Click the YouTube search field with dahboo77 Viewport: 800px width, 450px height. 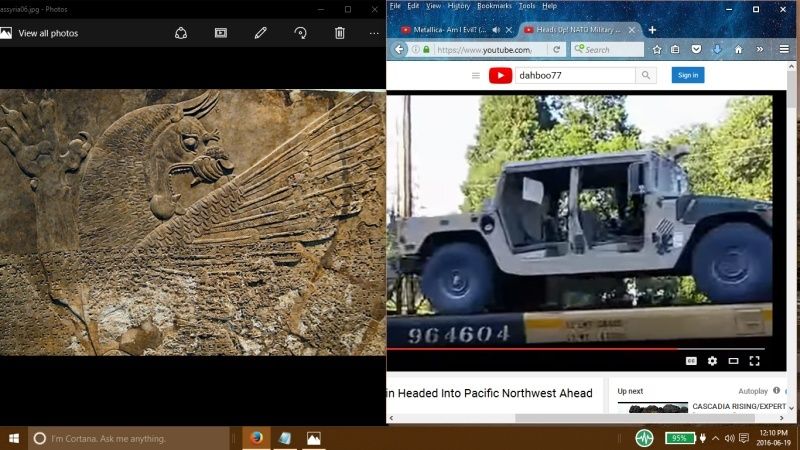(575, 76)
